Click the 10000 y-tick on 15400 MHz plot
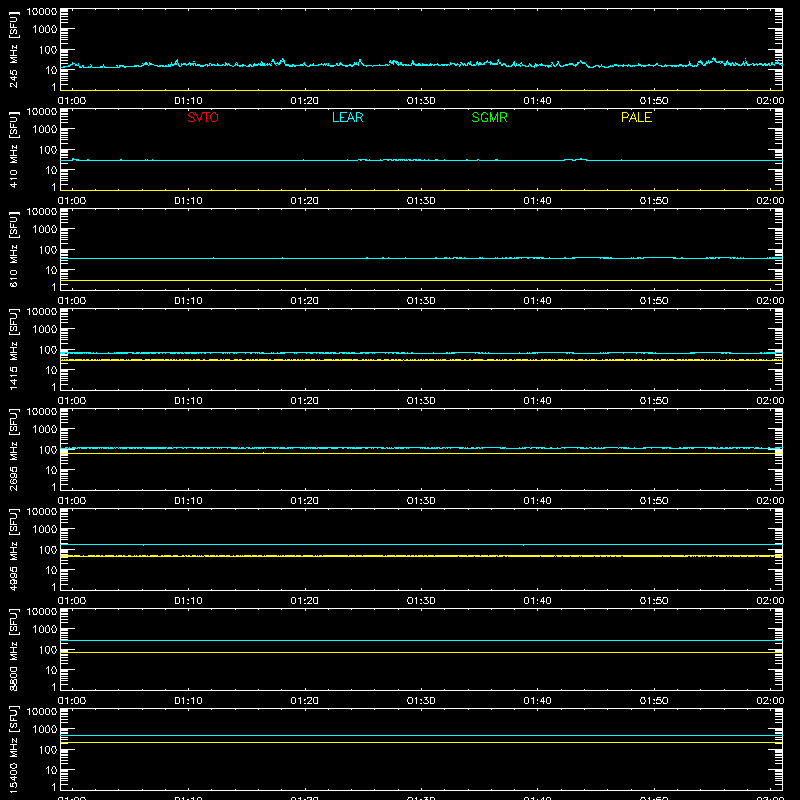 pyautogui.click(x=42, y=712)
